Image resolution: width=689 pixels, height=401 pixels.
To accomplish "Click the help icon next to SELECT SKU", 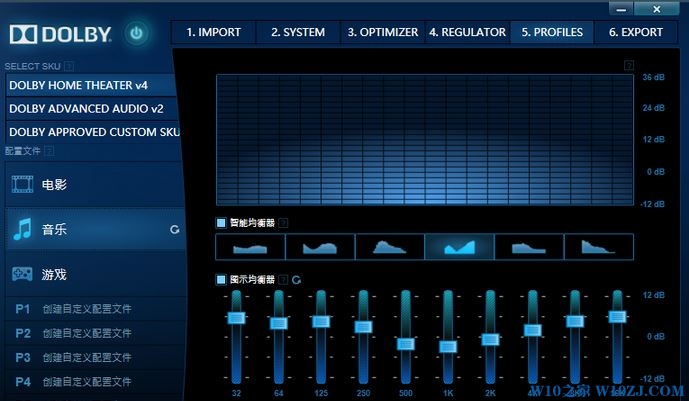I will (x=69, y=66).
